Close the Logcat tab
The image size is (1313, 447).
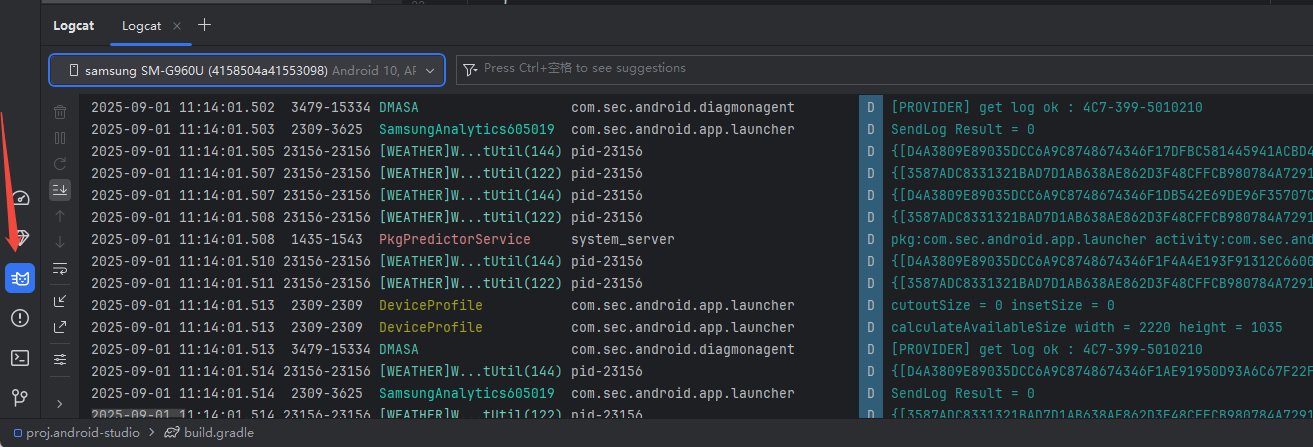tap(177, 26)
